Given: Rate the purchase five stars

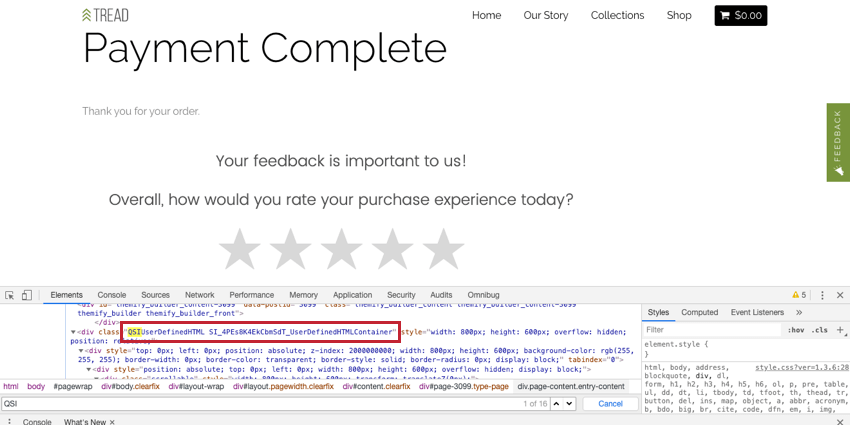Looking at the screenshot, I should coord(443,248).
